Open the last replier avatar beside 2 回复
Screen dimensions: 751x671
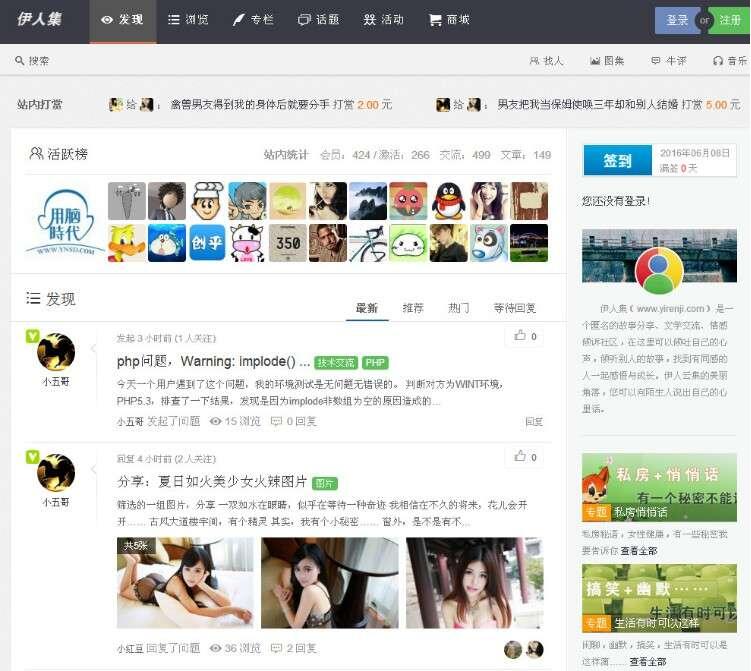pos(535,649)
